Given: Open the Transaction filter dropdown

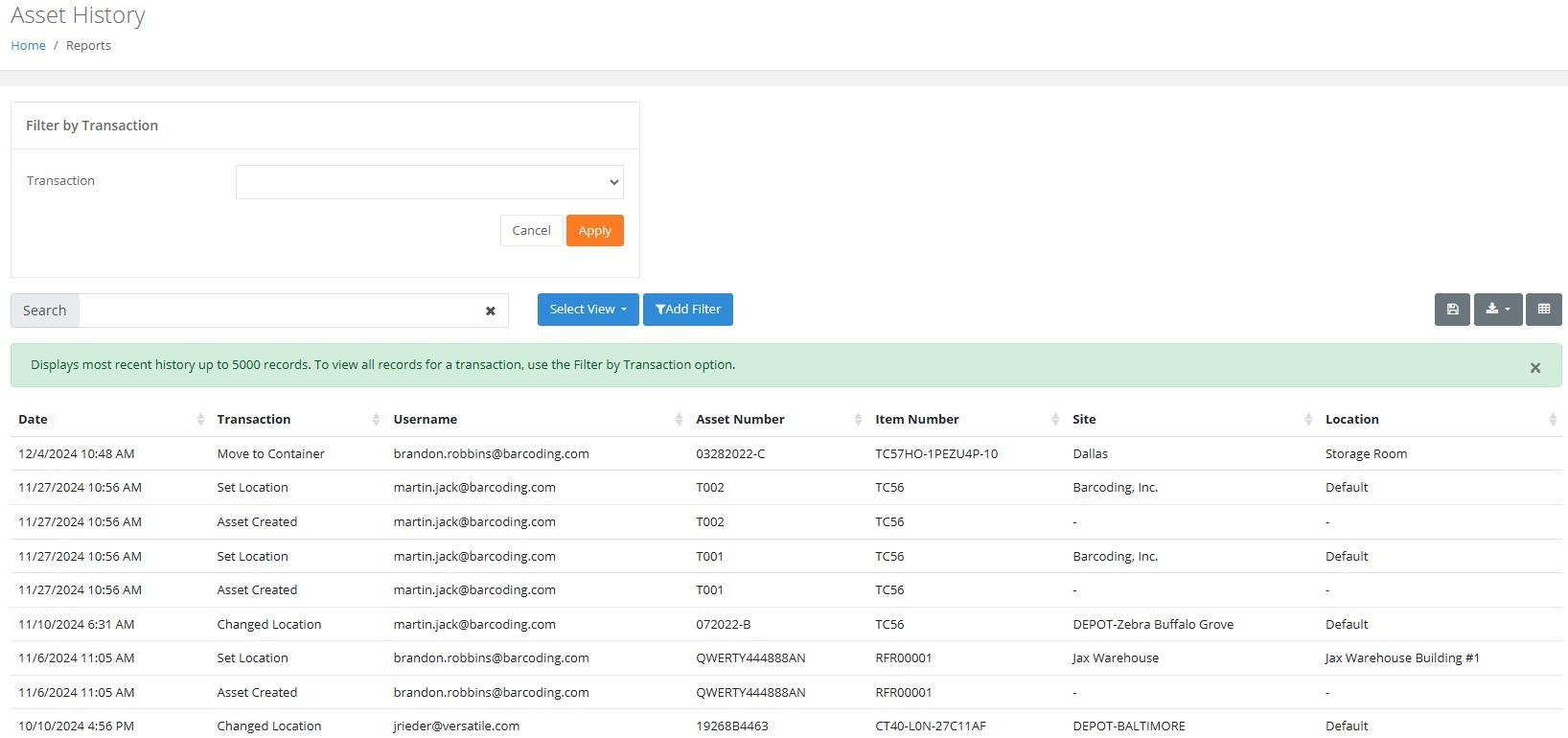Looking at the screenshot, I should coord(429,182).
